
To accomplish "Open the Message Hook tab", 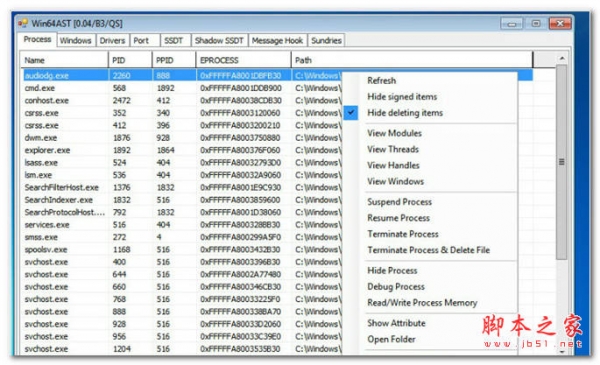I will [277, 41].
